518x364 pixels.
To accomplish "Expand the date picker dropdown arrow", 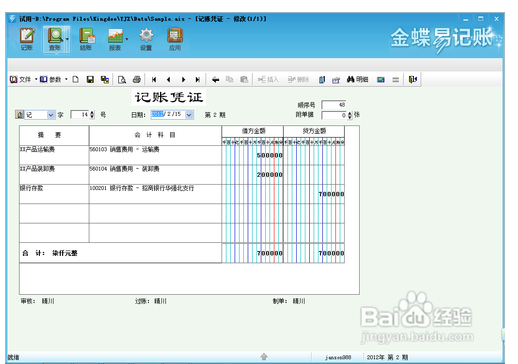I will (x=189, y=115).
